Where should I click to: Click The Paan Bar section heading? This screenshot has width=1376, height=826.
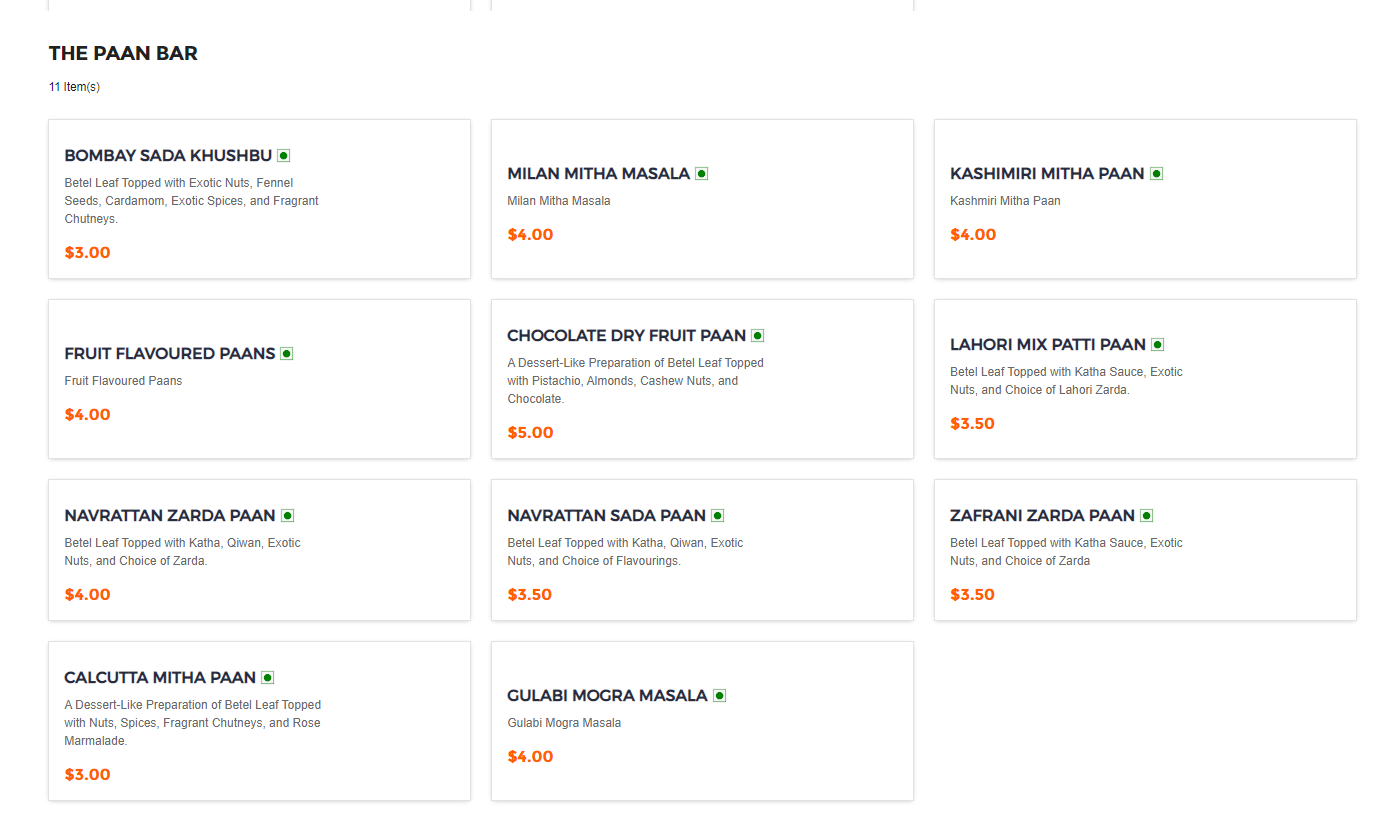[x=123, y=54]
